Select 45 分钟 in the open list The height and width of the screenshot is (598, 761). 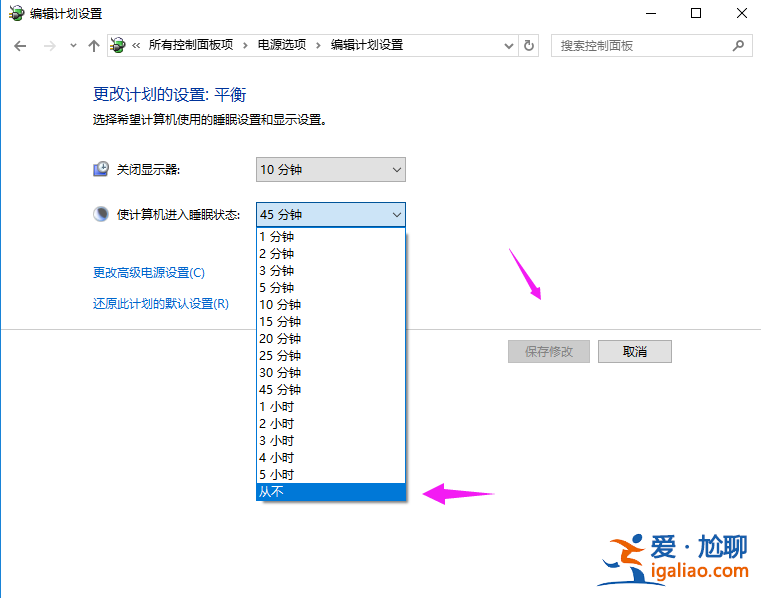(331, 389)
